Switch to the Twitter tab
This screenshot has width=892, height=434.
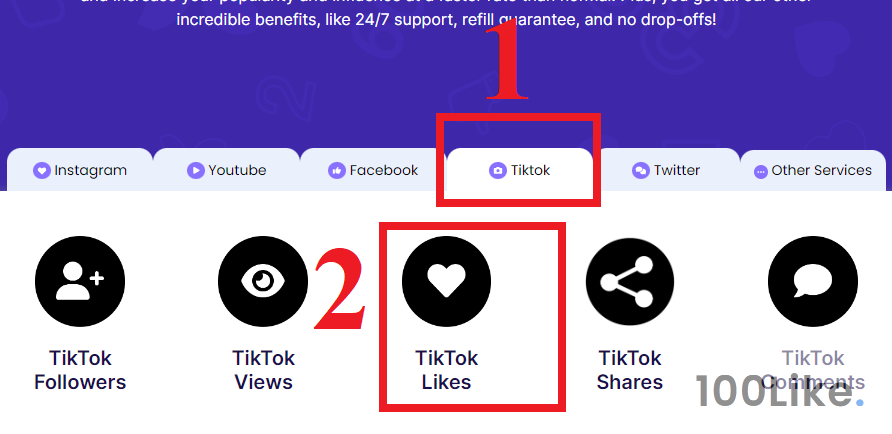click(667, 170)
